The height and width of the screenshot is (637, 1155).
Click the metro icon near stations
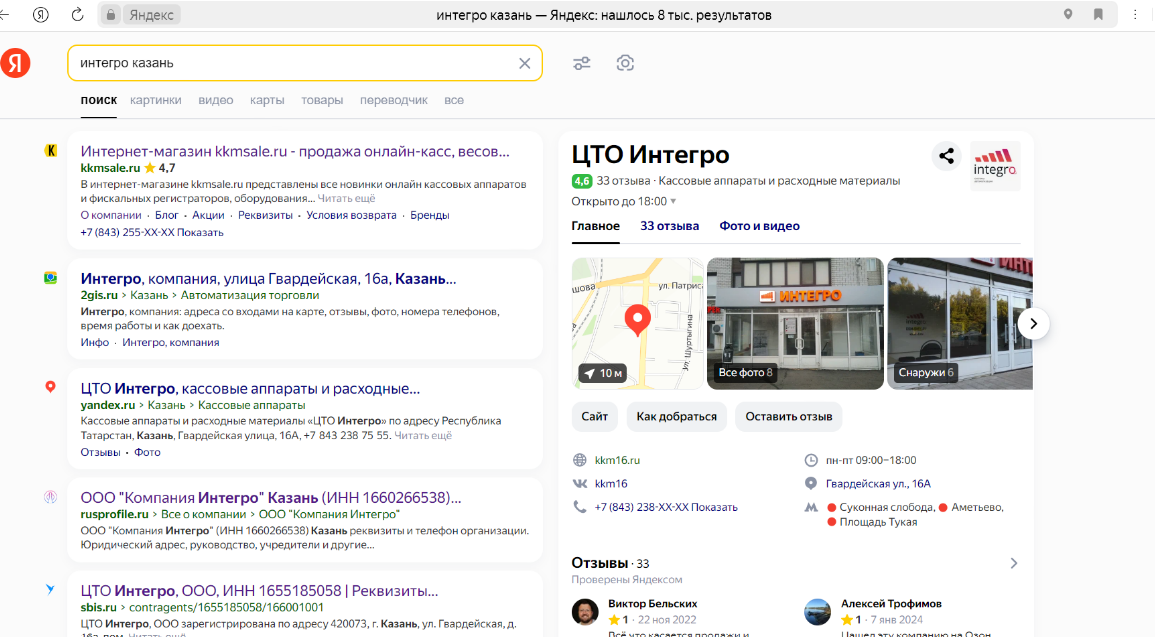pos(811,507)
